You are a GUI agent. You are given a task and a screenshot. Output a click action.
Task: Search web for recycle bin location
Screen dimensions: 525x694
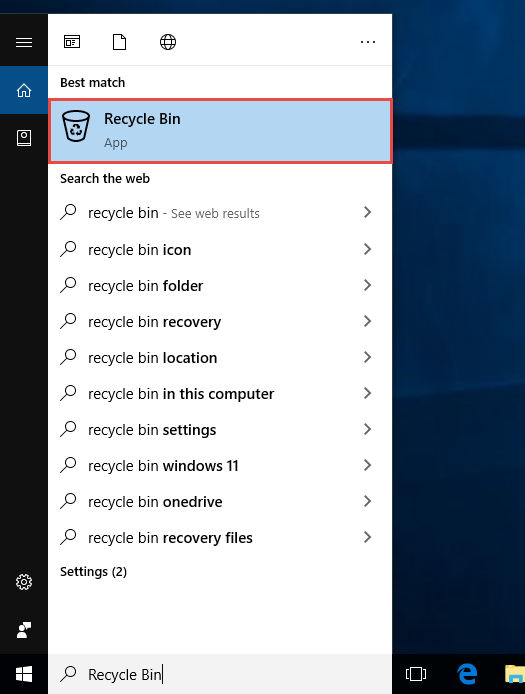pyautogui.click(x=220, y=357)
